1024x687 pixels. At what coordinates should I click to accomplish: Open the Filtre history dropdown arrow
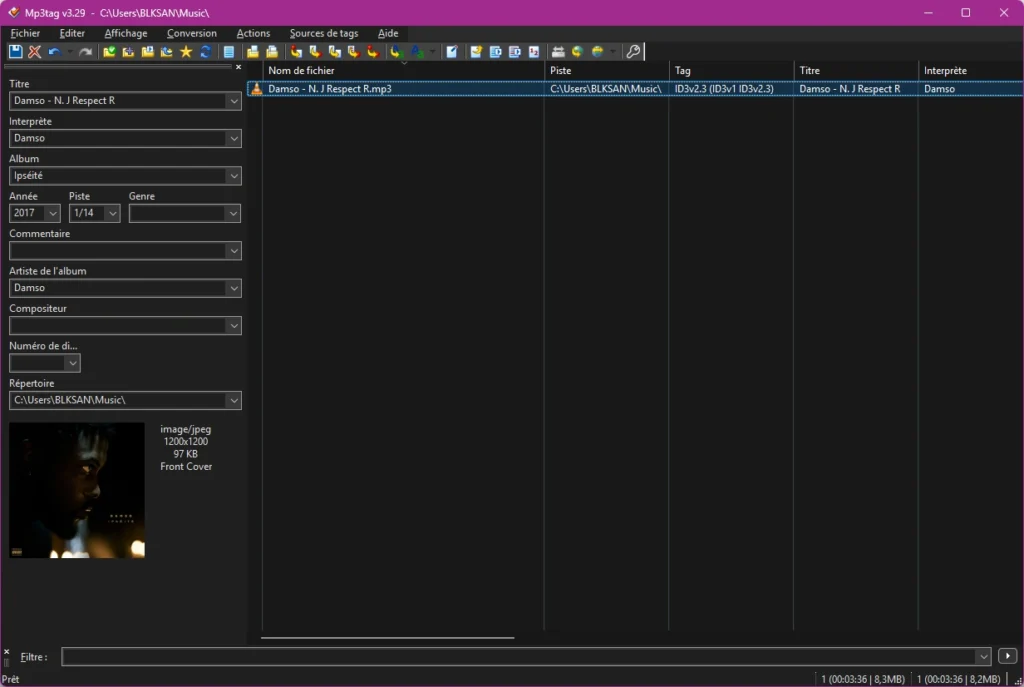983,656
